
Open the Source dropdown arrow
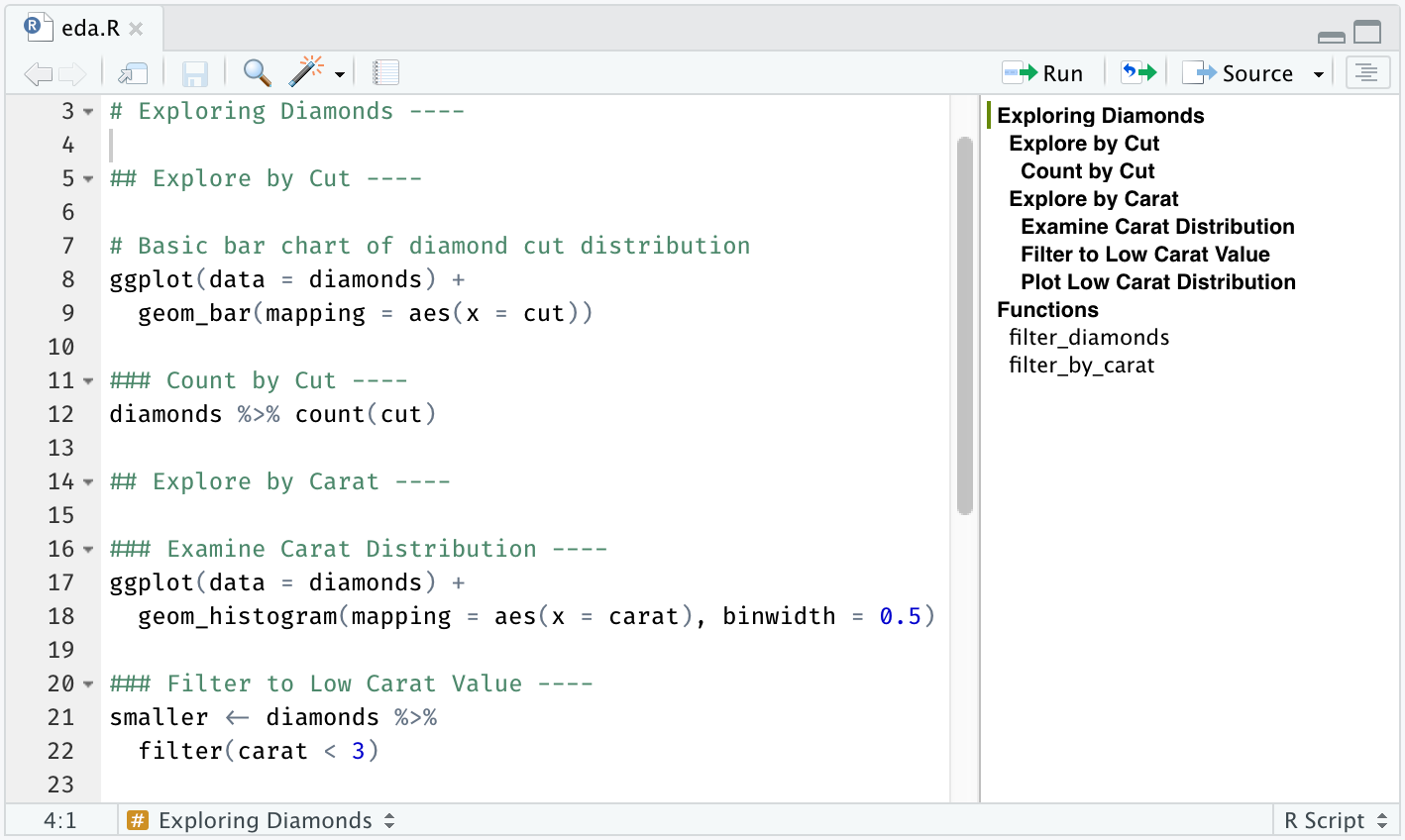1318,71
